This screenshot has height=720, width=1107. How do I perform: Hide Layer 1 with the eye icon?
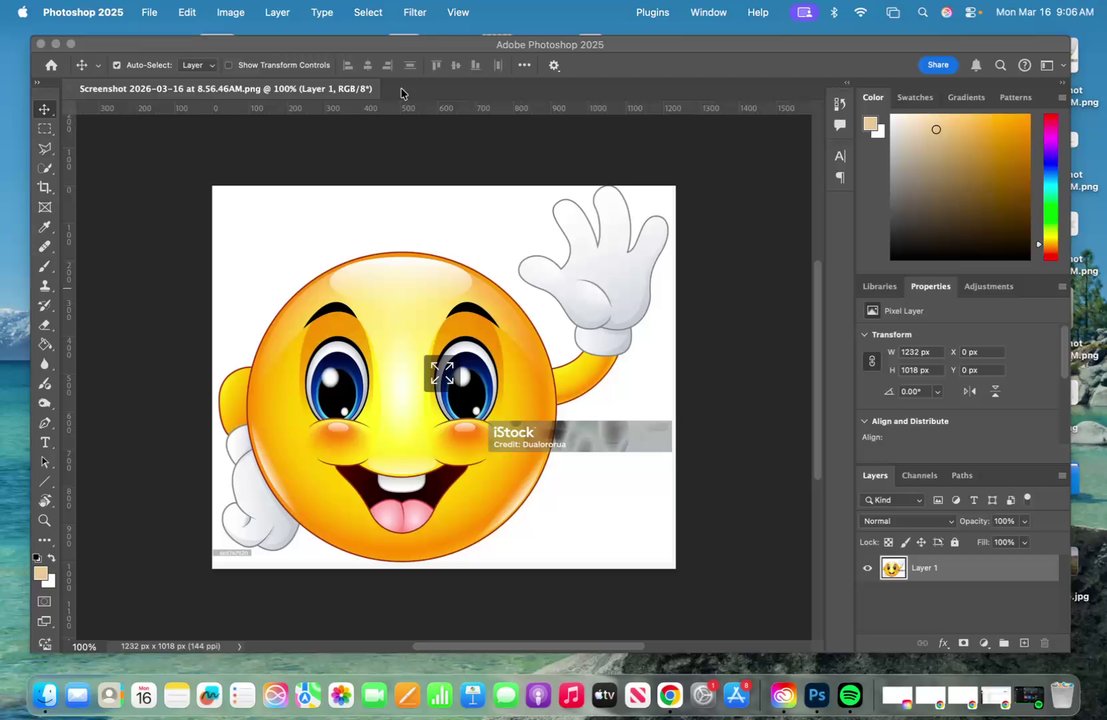(x=867, y=568)
